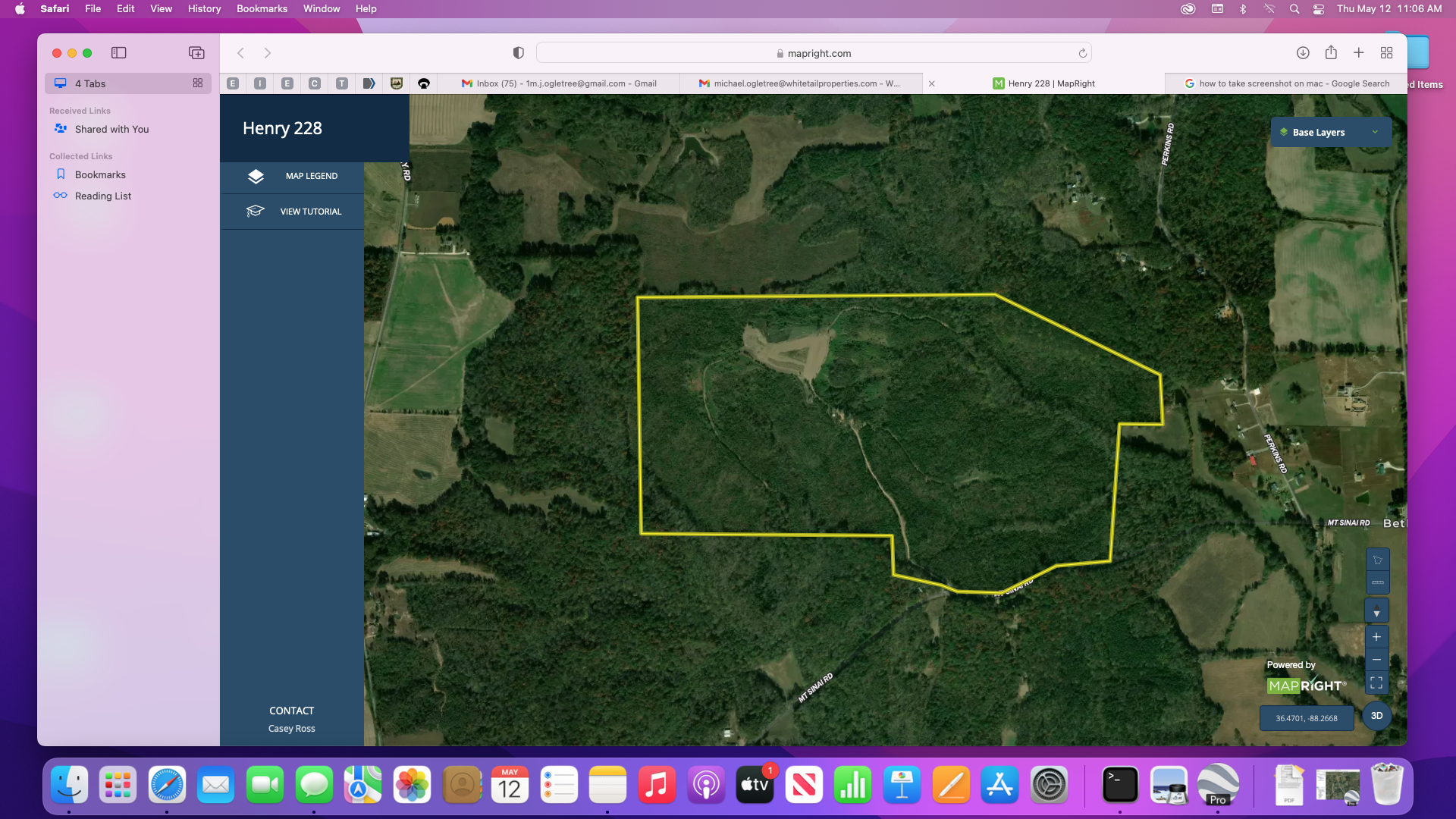Show Safari downloads
1456x819 pixels.
pos(1303,53)
